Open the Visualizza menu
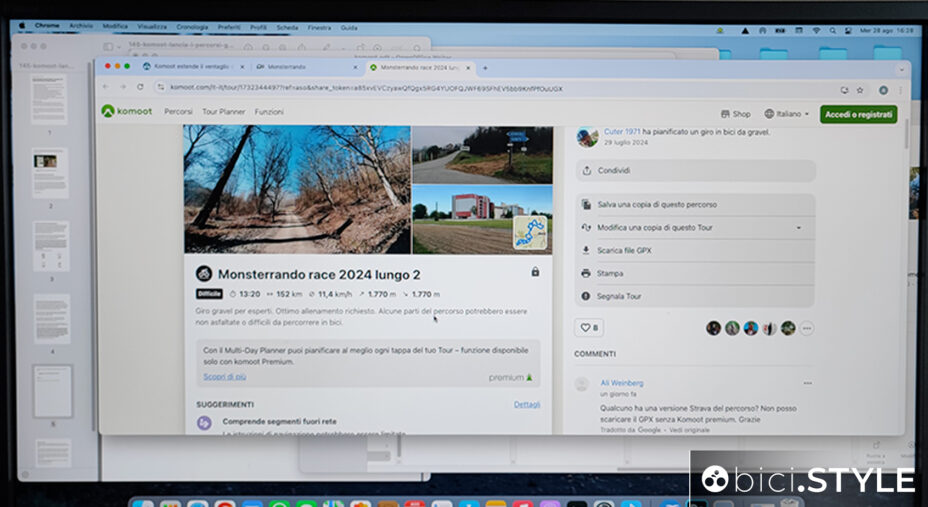 (x=152, y=27)
